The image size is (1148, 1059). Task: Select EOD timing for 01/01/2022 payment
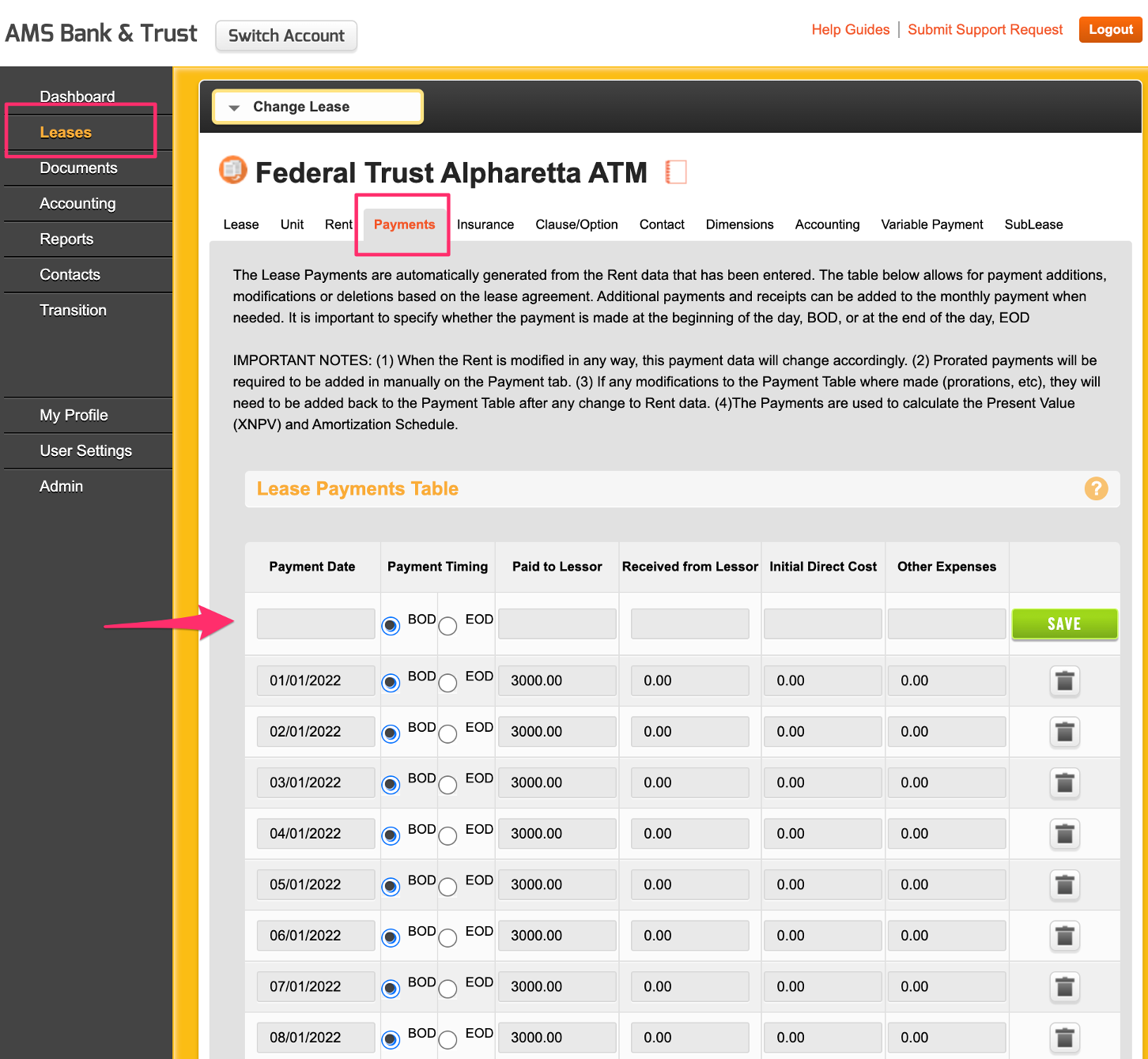click(x=447, y=683)
